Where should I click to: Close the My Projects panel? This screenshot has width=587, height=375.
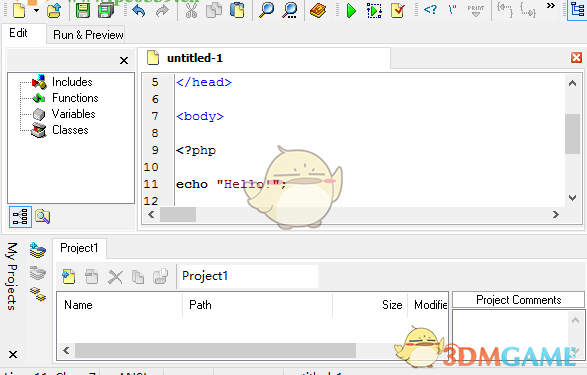point(13,354)
